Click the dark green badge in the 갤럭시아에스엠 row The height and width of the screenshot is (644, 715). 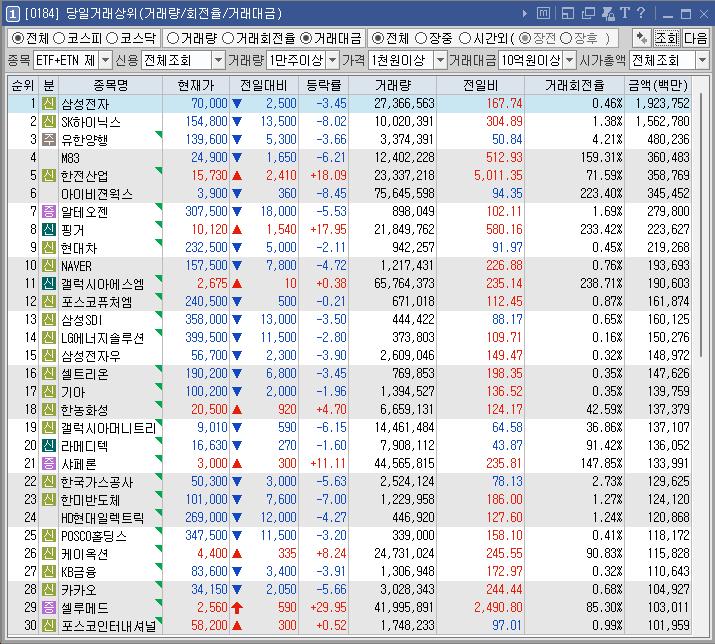(x=48, y=283)
